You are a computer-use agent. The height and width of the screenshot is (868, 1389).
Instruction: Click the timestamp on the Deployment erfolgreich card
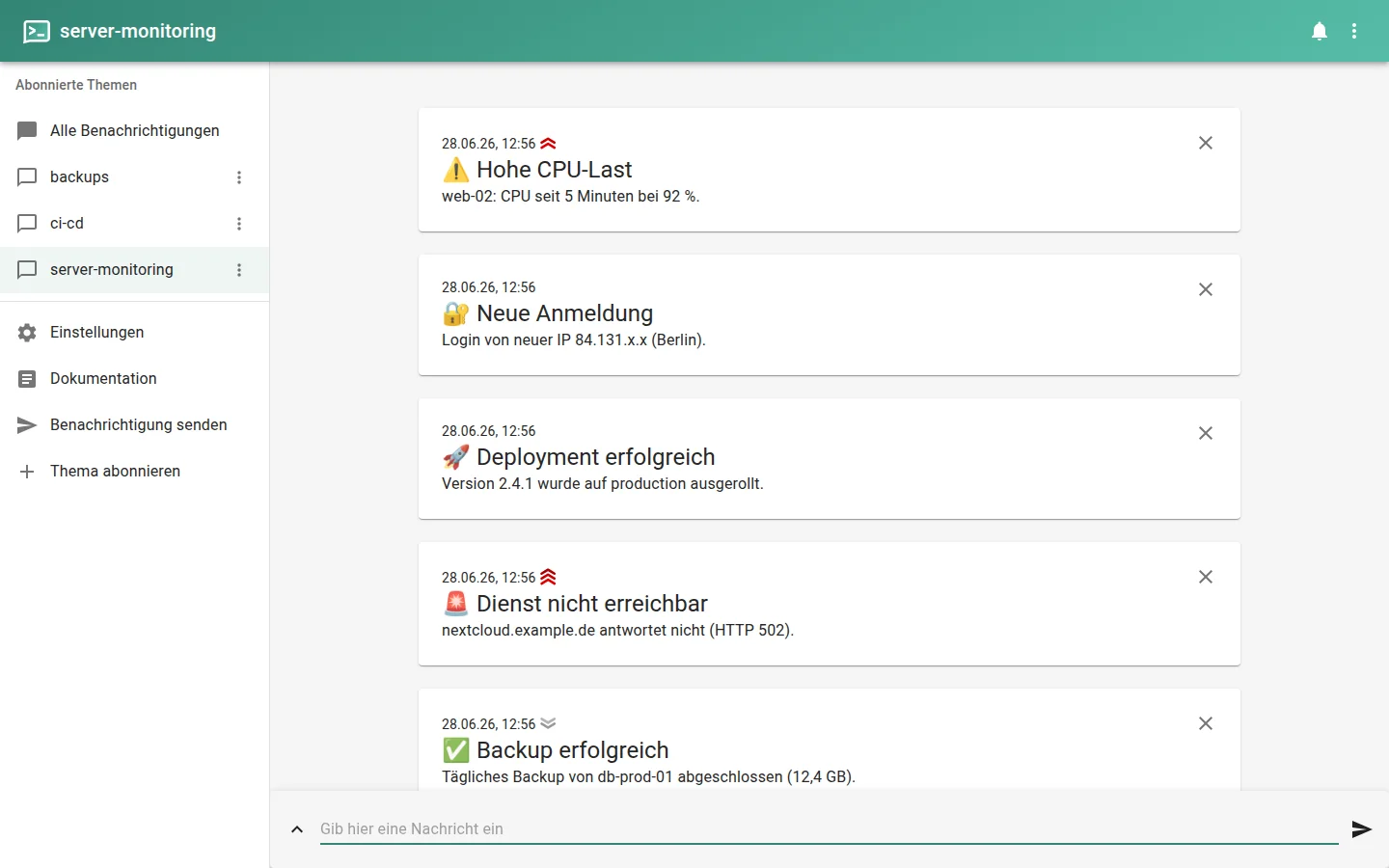(x=488, y=431)
